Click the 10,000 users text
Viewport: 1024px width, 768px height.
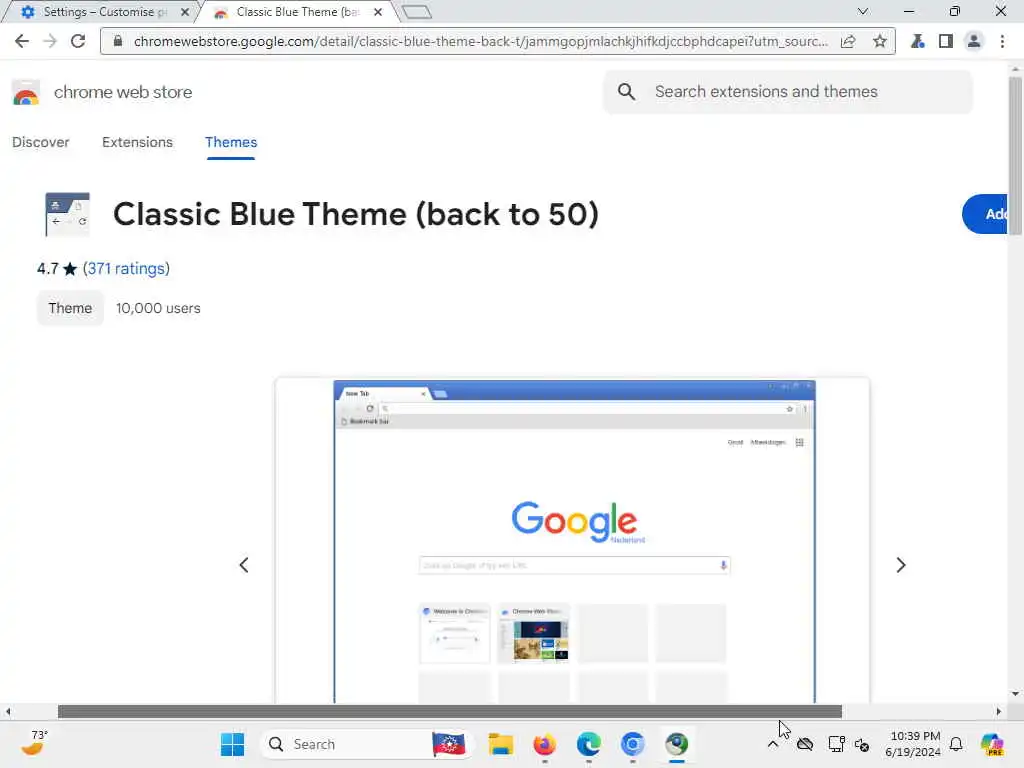pos(158,308)
